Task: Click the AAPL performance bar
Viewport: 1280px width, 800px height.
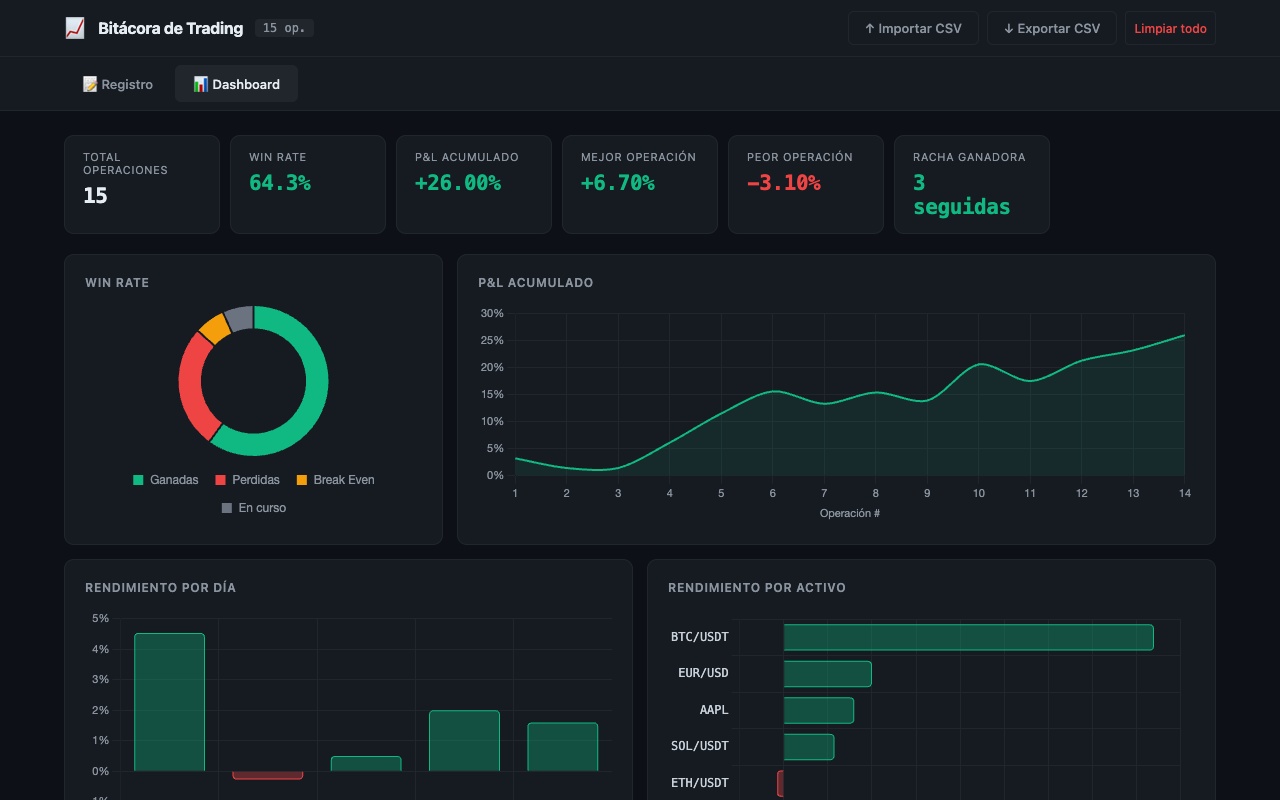Action: pos(818,710)
